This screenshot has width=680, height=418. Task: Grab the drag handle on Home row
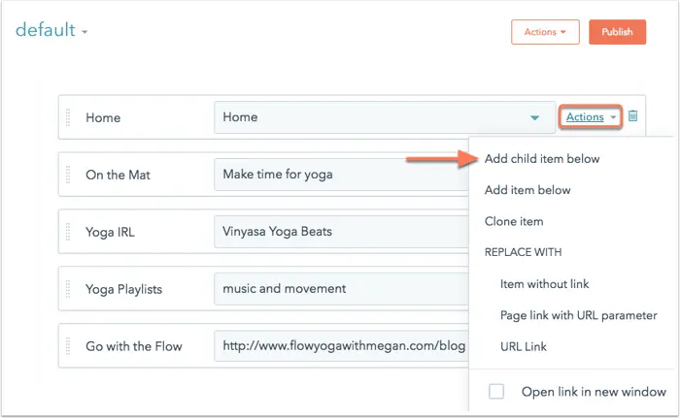click(x=68, y=117)
